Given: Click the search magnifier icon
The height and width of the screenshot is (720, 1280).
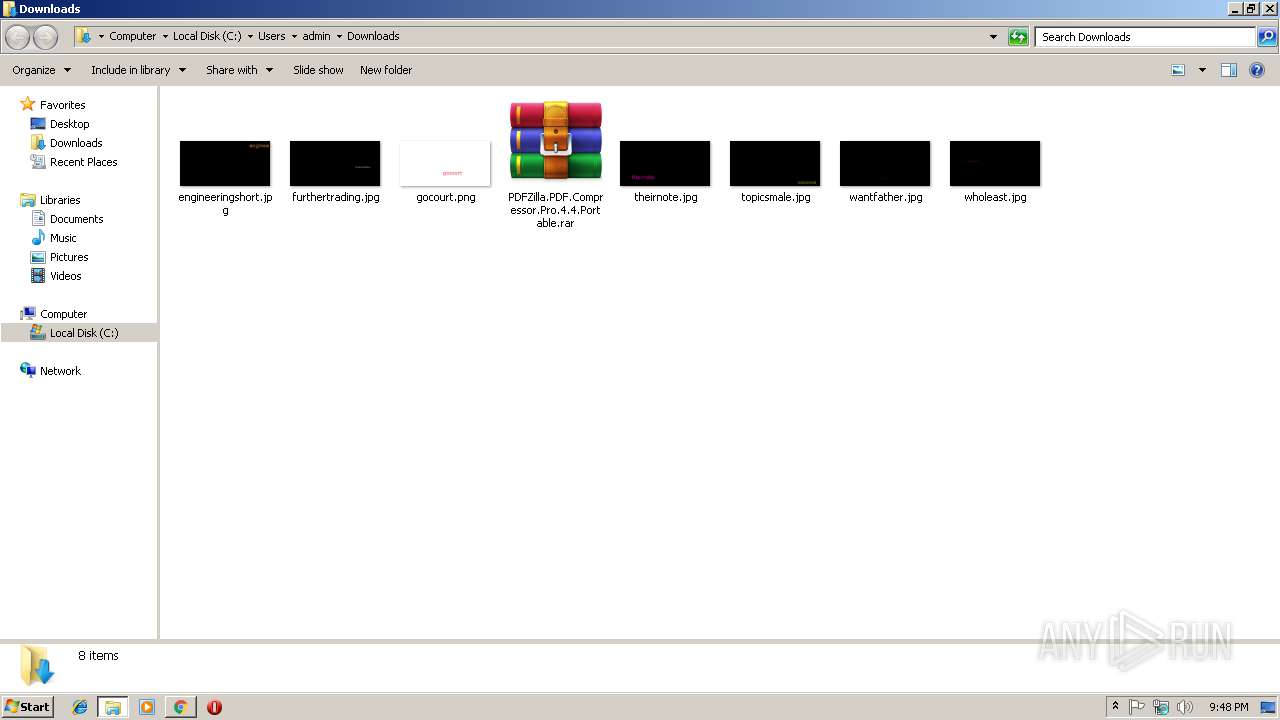Looking at the screenshot, I should tap(1266, 37).
